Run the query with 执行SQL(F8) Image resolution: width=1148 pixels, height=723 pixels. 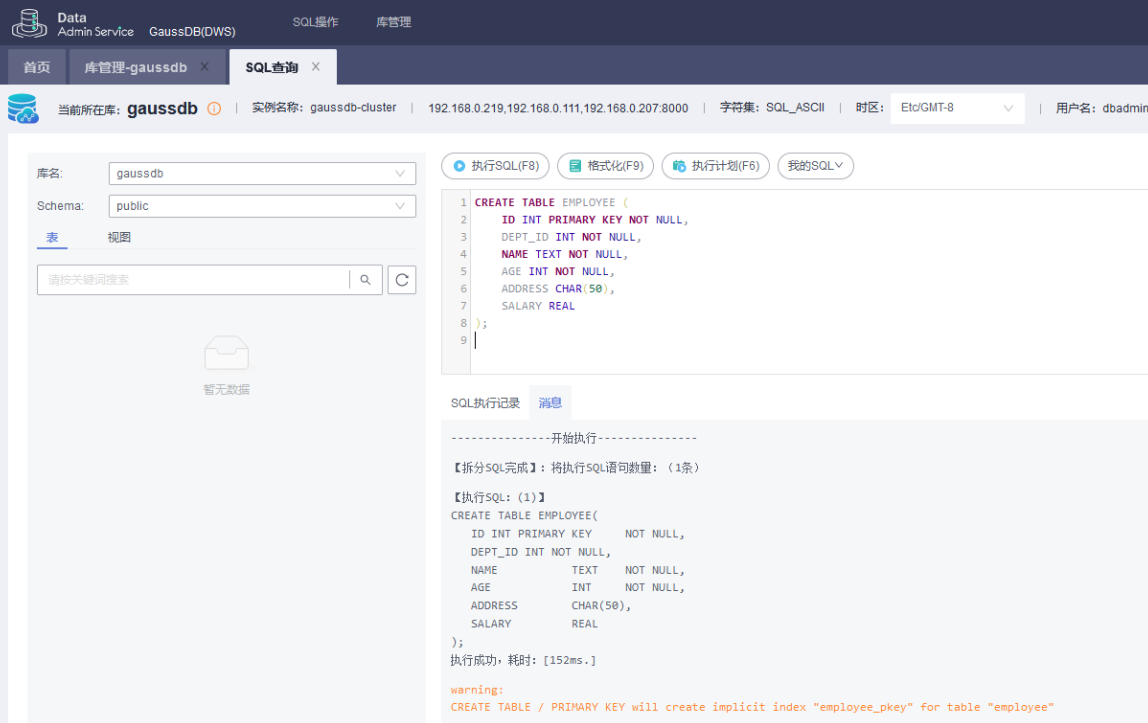[495, 166]
